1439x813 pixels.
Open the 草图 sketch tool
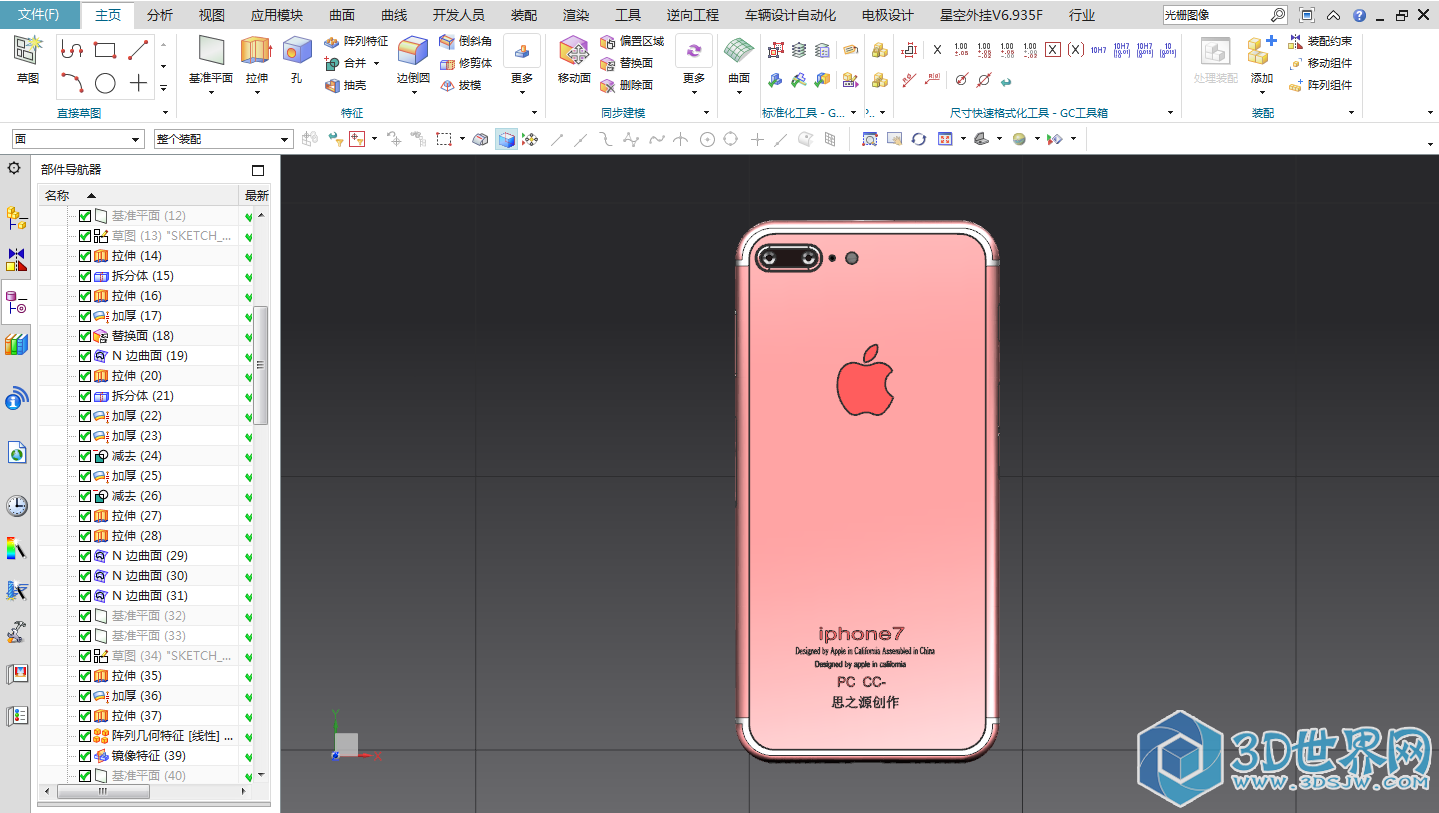tap(28, 59)
